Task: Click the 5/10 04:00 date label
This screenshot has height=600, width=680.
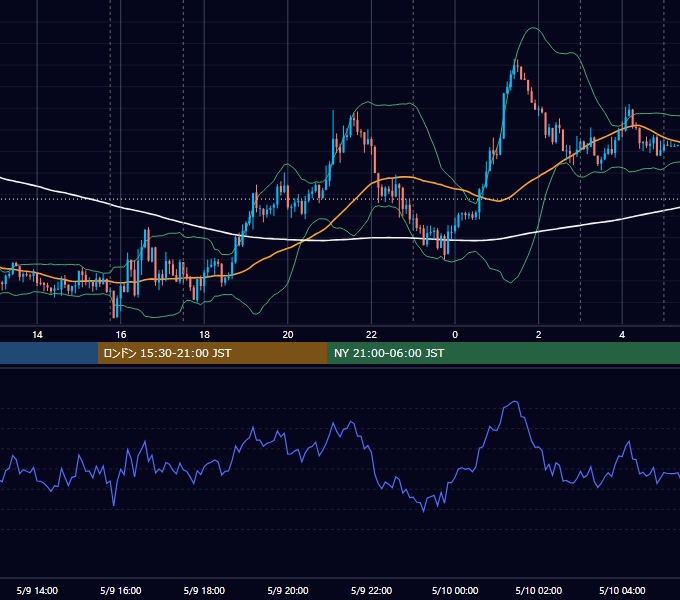Action: click(622, 590)
